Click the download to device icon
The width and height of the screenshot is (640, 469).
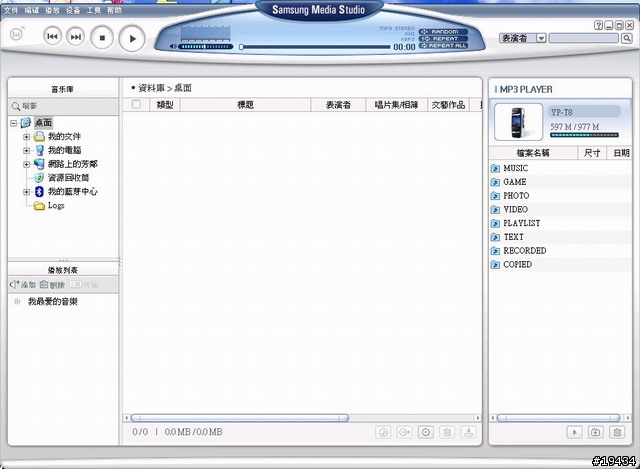coord(469,432)
